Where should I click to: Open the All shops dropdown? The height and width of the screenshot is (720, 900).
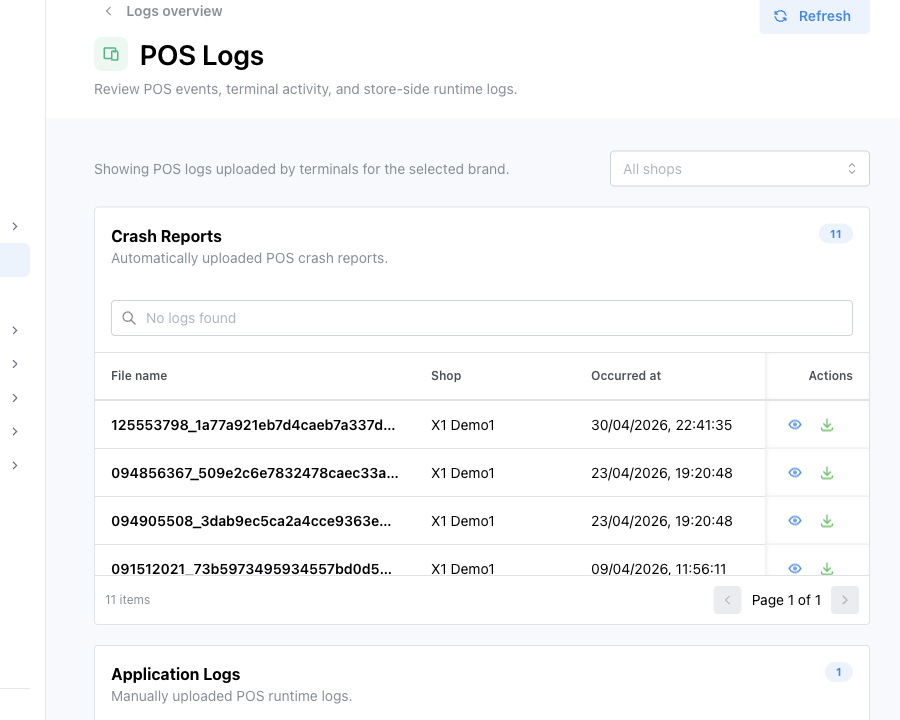(x=739, y=169)
